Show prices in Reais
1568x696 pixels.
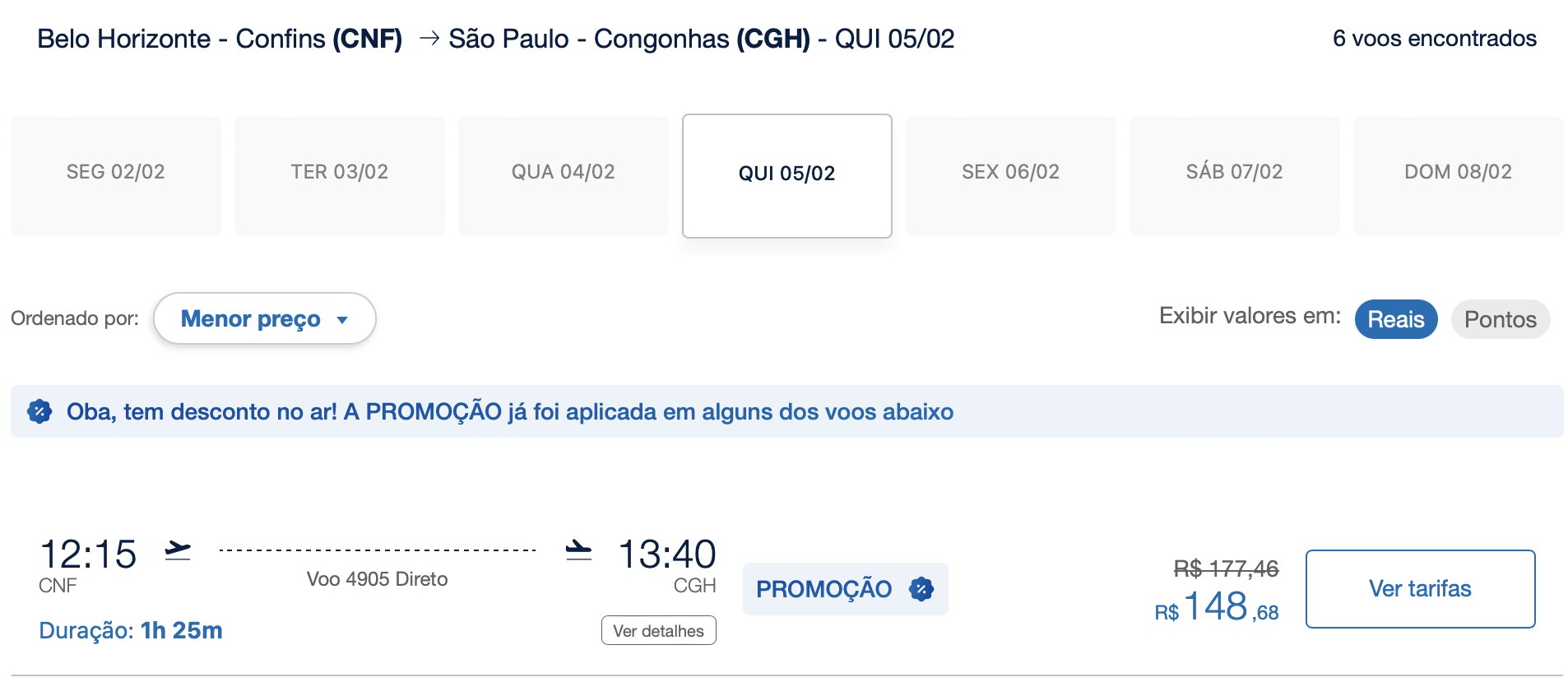1395,319
